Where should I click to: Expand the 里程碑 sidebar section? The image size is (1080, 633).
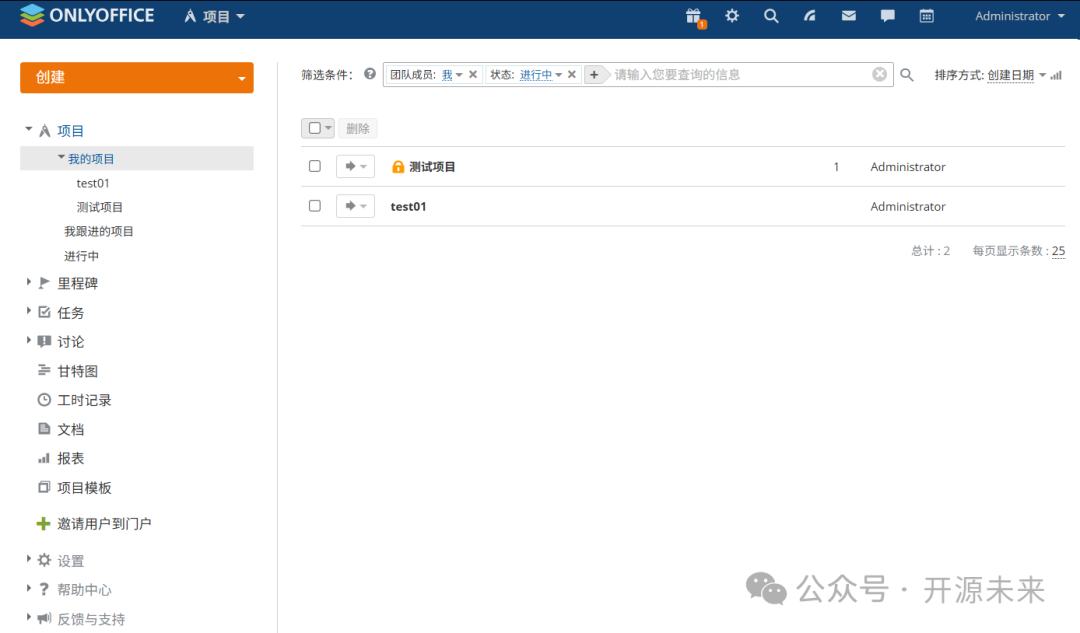[29, 282]
